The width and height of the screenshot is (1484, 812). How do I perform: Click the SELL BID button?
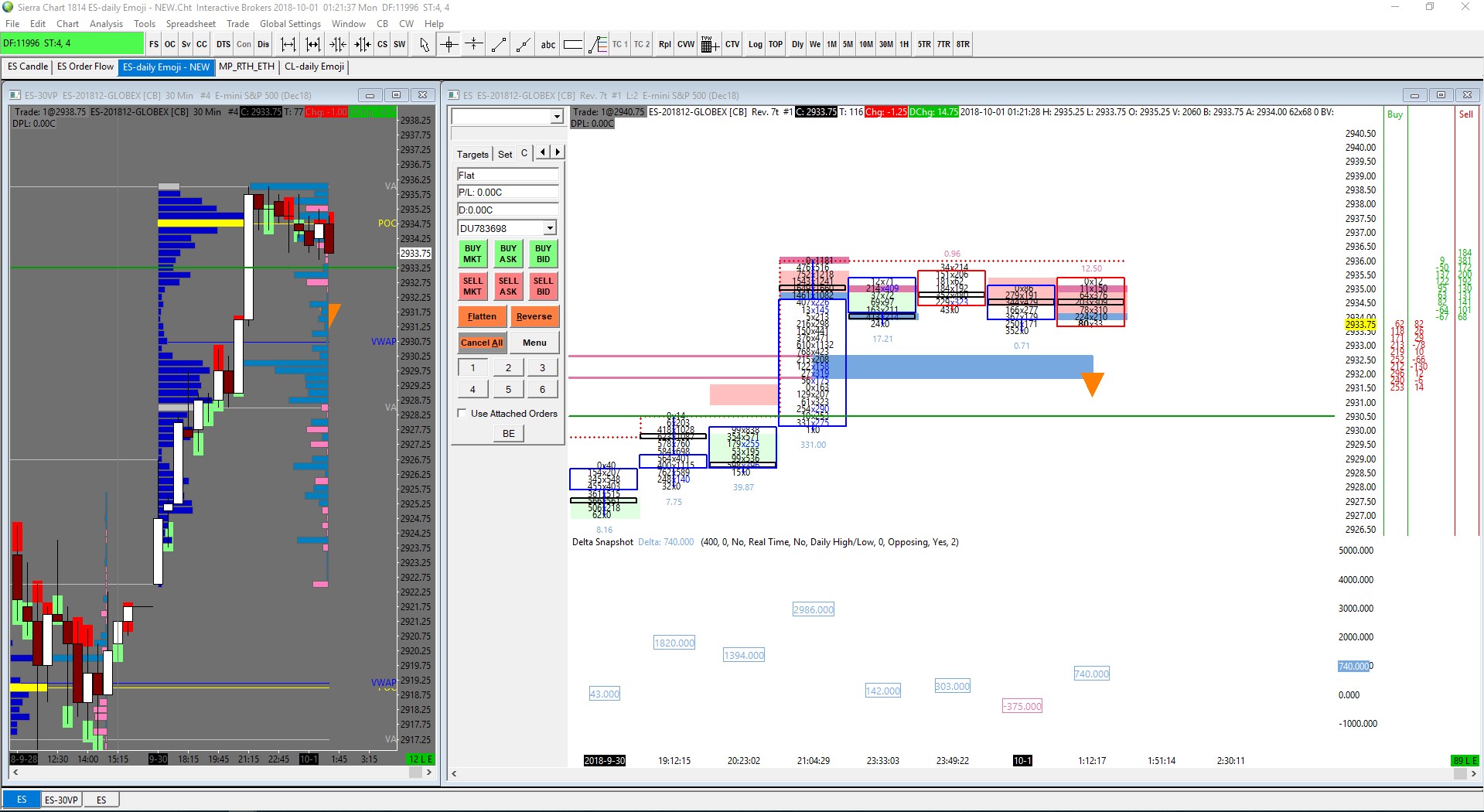click(x=544, y=286)
